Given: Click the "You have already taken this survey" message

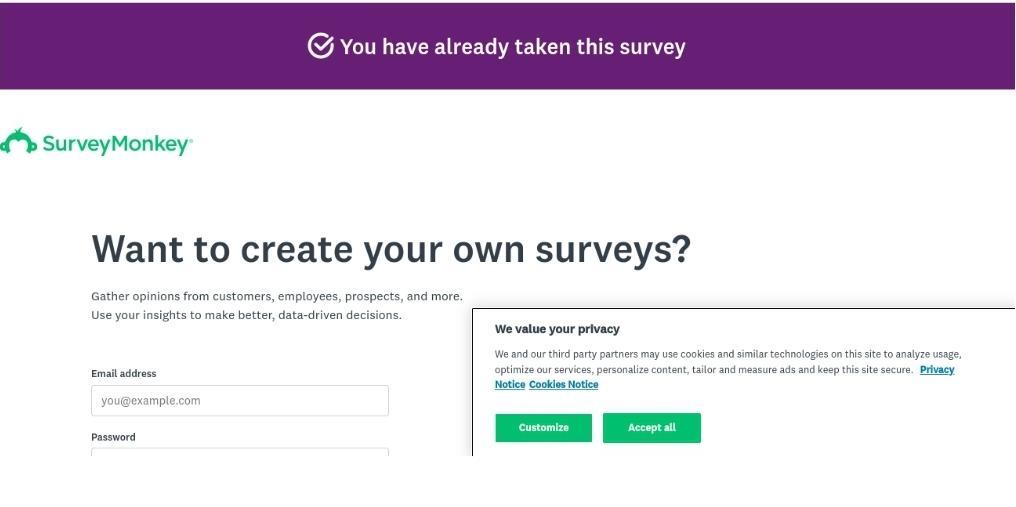Looking at the screenshot, I should click(512, 47).
